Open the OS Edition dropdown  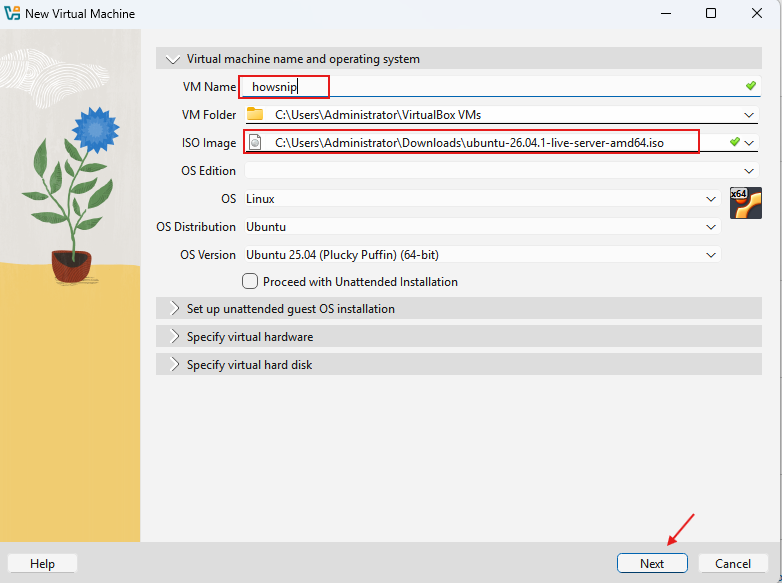click(502, 171)
